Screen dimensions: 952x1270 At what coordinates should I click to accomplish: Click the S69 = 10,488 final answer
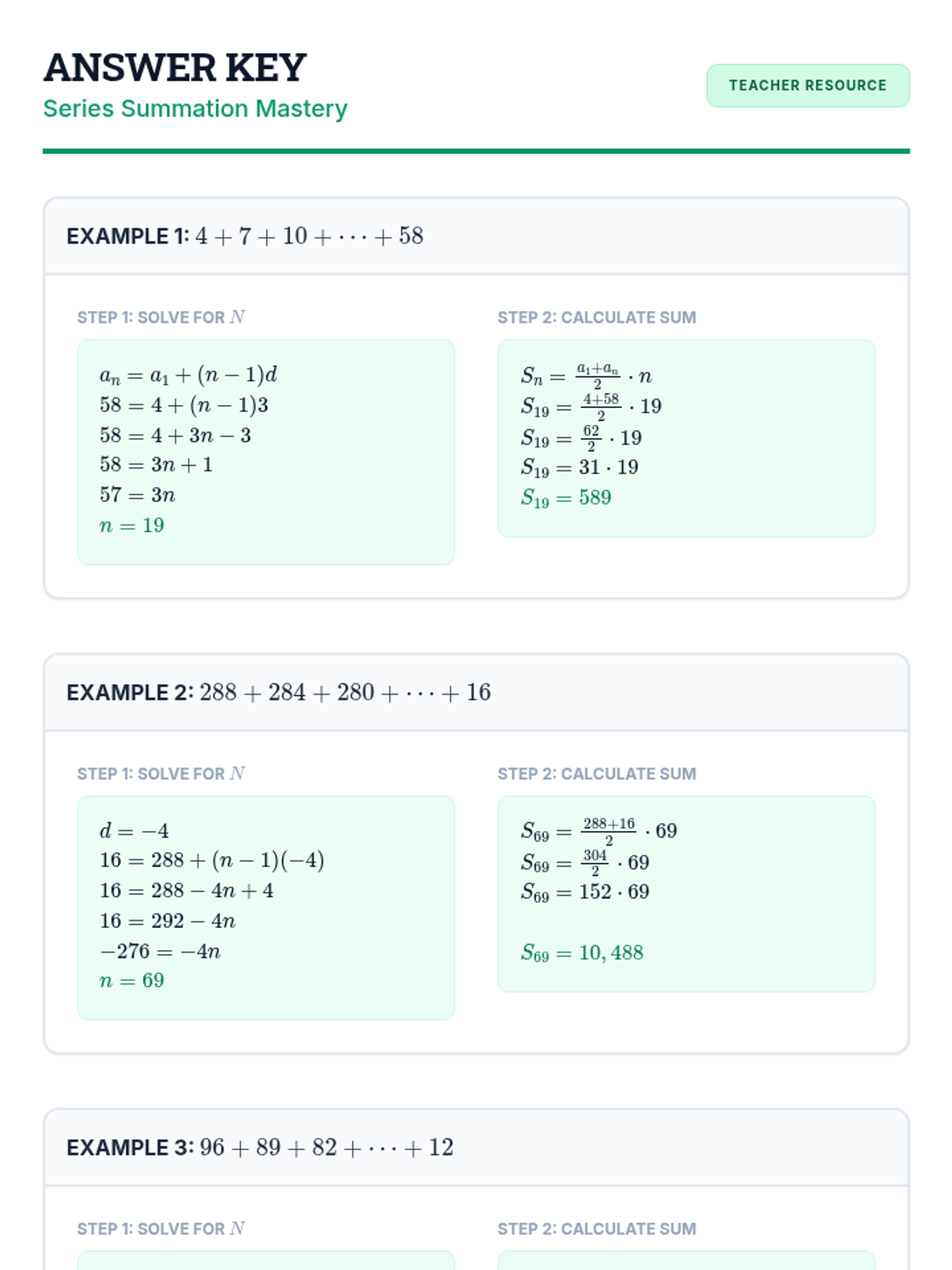tap(582, 952)
